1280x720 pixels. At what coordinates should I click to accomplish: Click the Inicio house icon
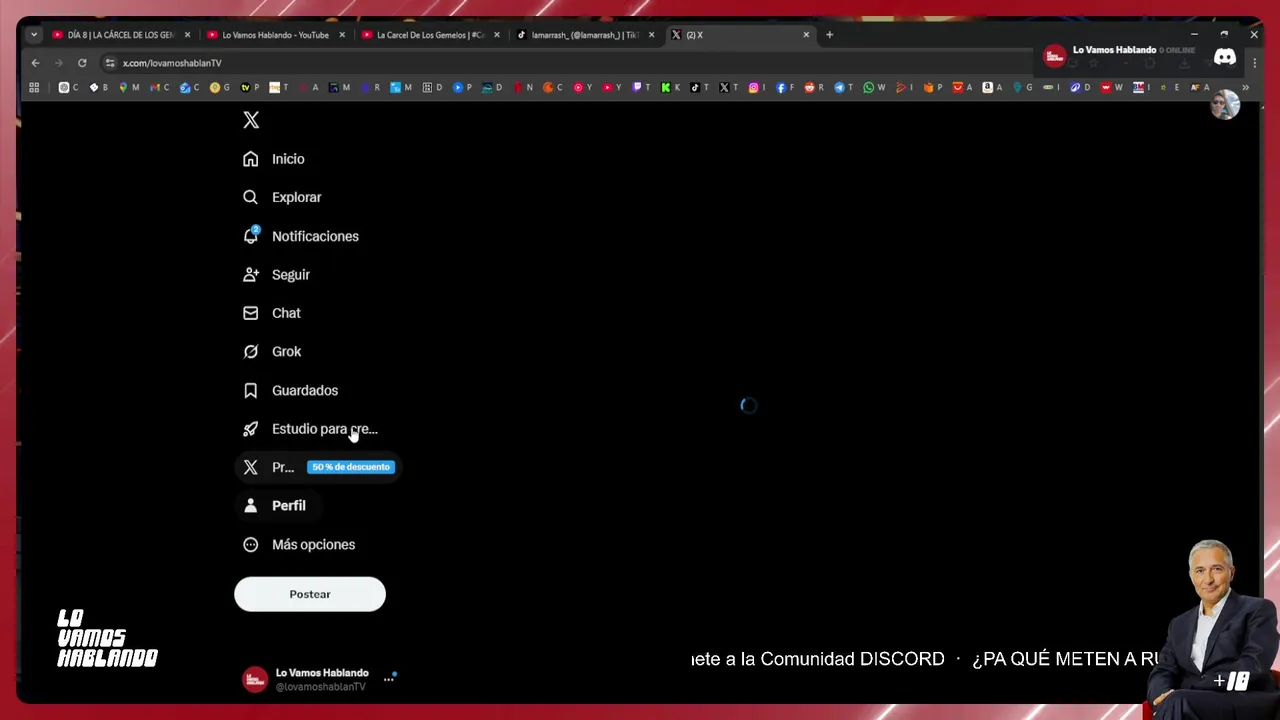250,159
